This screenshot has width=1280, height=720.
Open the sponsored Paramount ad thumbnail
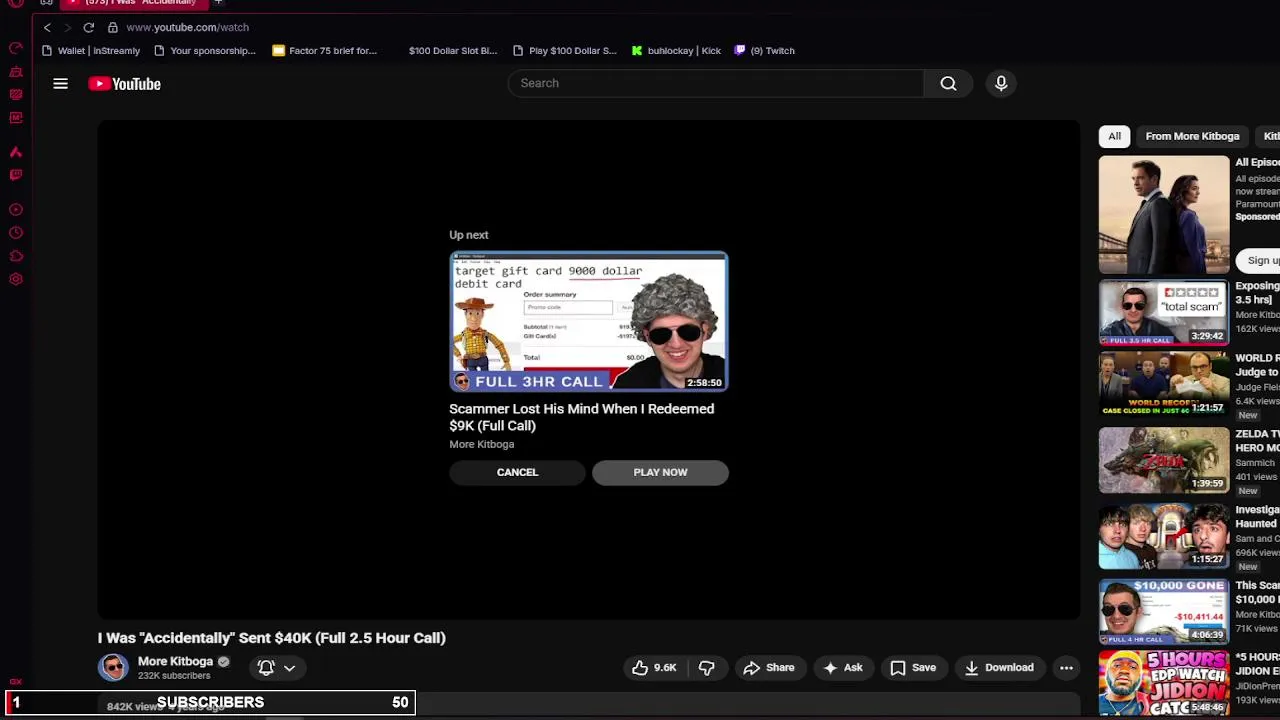click(x=1164, y=215)
